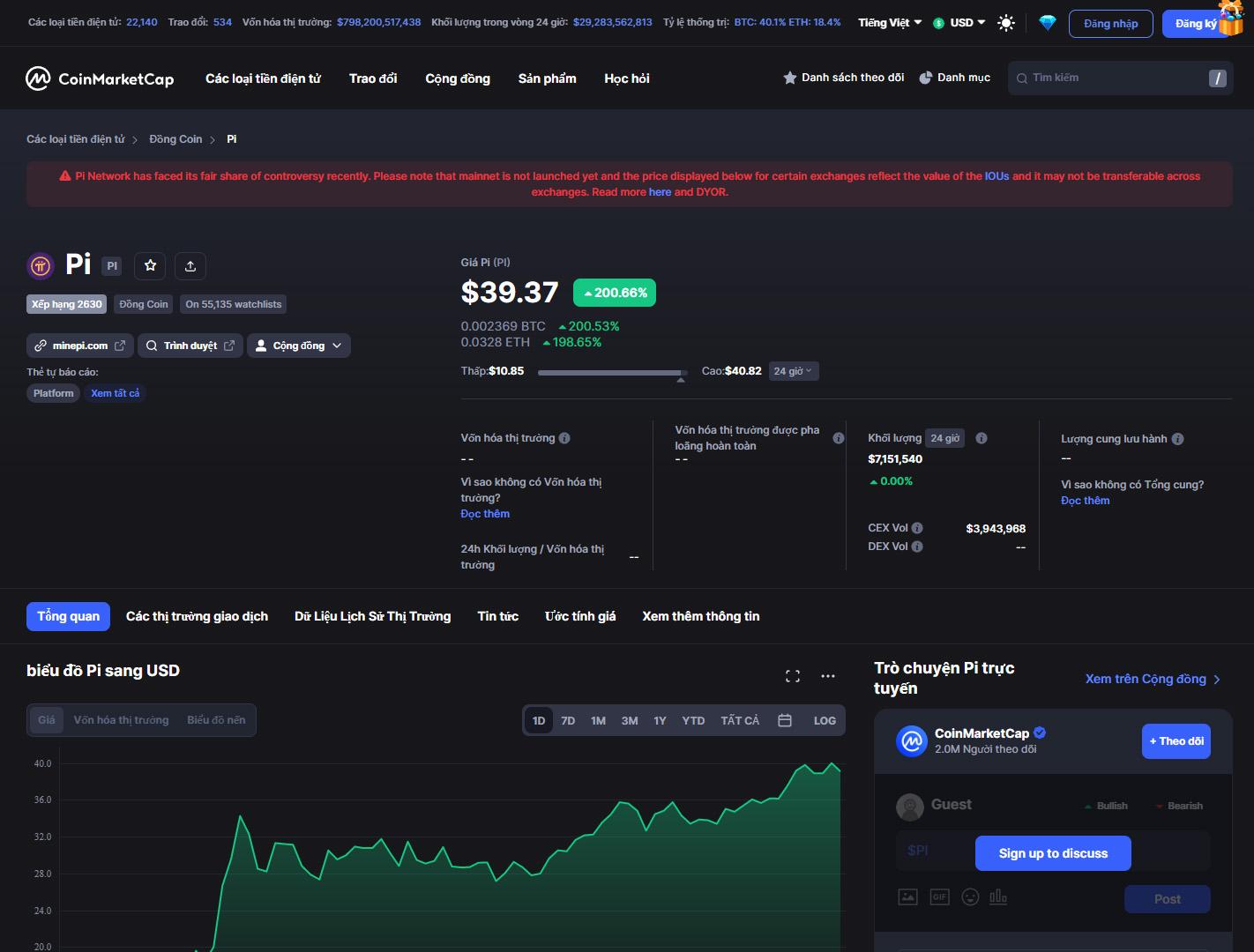Click DEX Vol info icon
1254x952 pixels.
pos(917,547)
